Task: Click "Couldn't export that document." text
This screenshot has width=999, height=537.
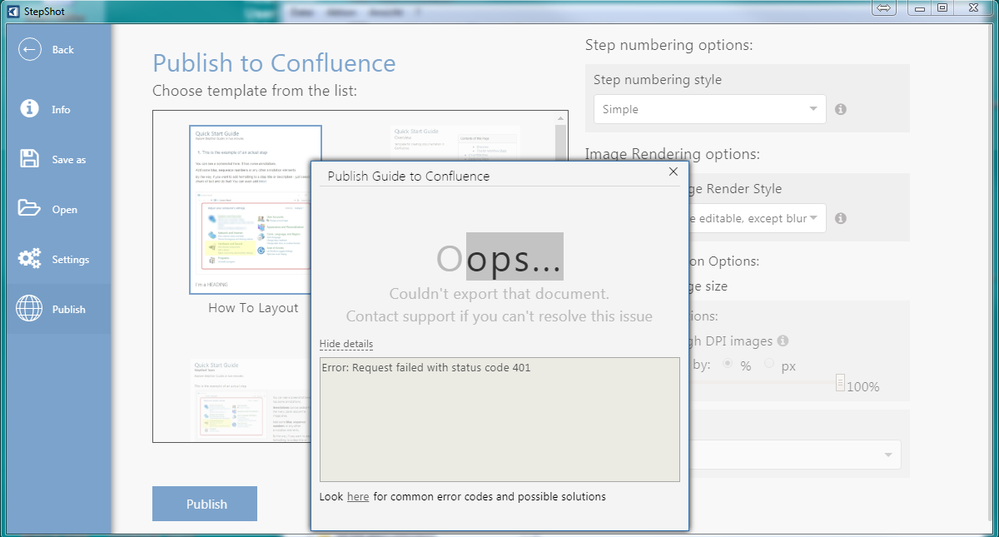Action: [499, 294]
